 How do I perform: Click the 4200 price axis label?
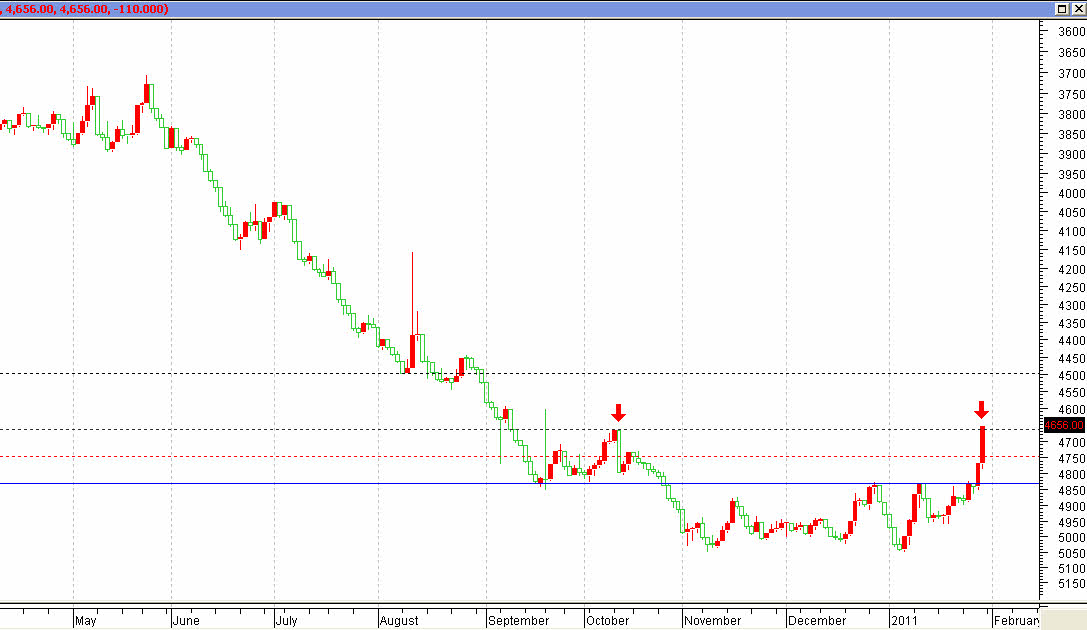(x=1072, y=269)
